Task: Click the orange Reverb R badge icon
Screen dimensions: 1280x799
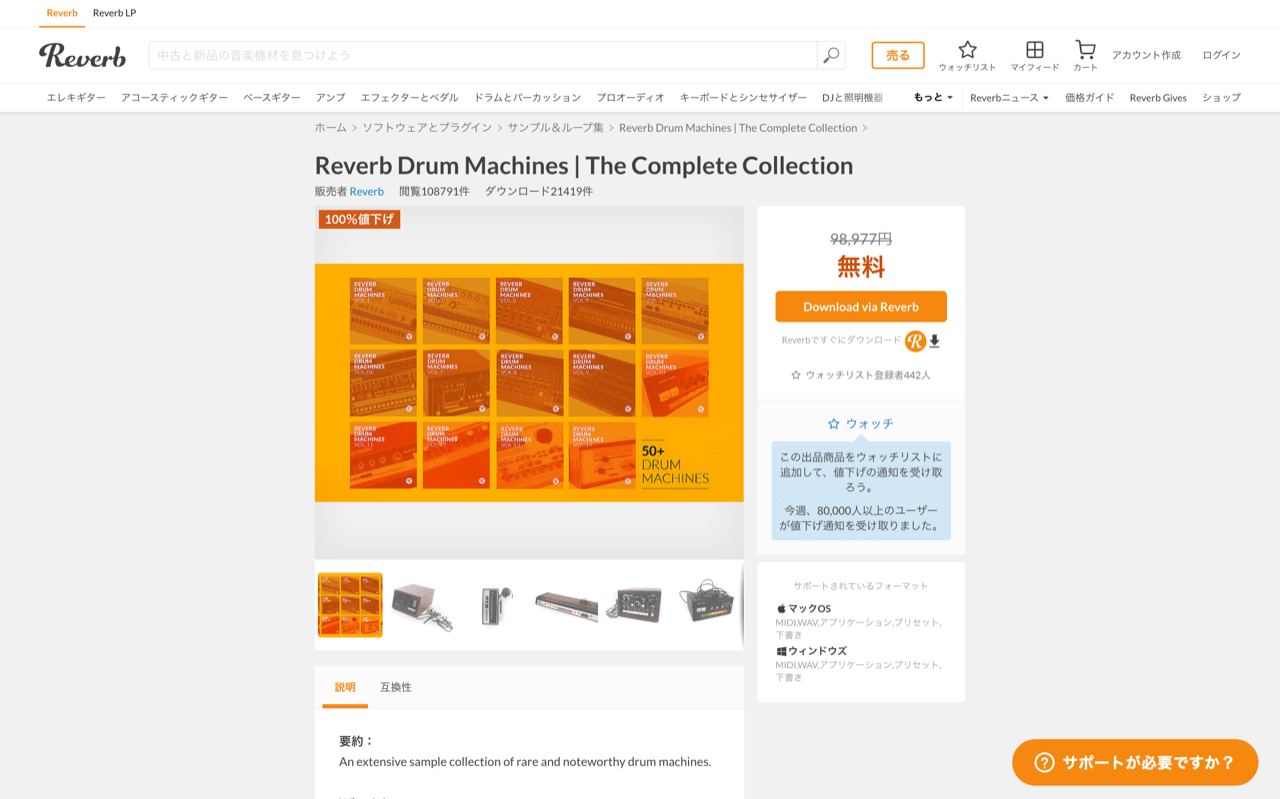Action: pos(915,341)
